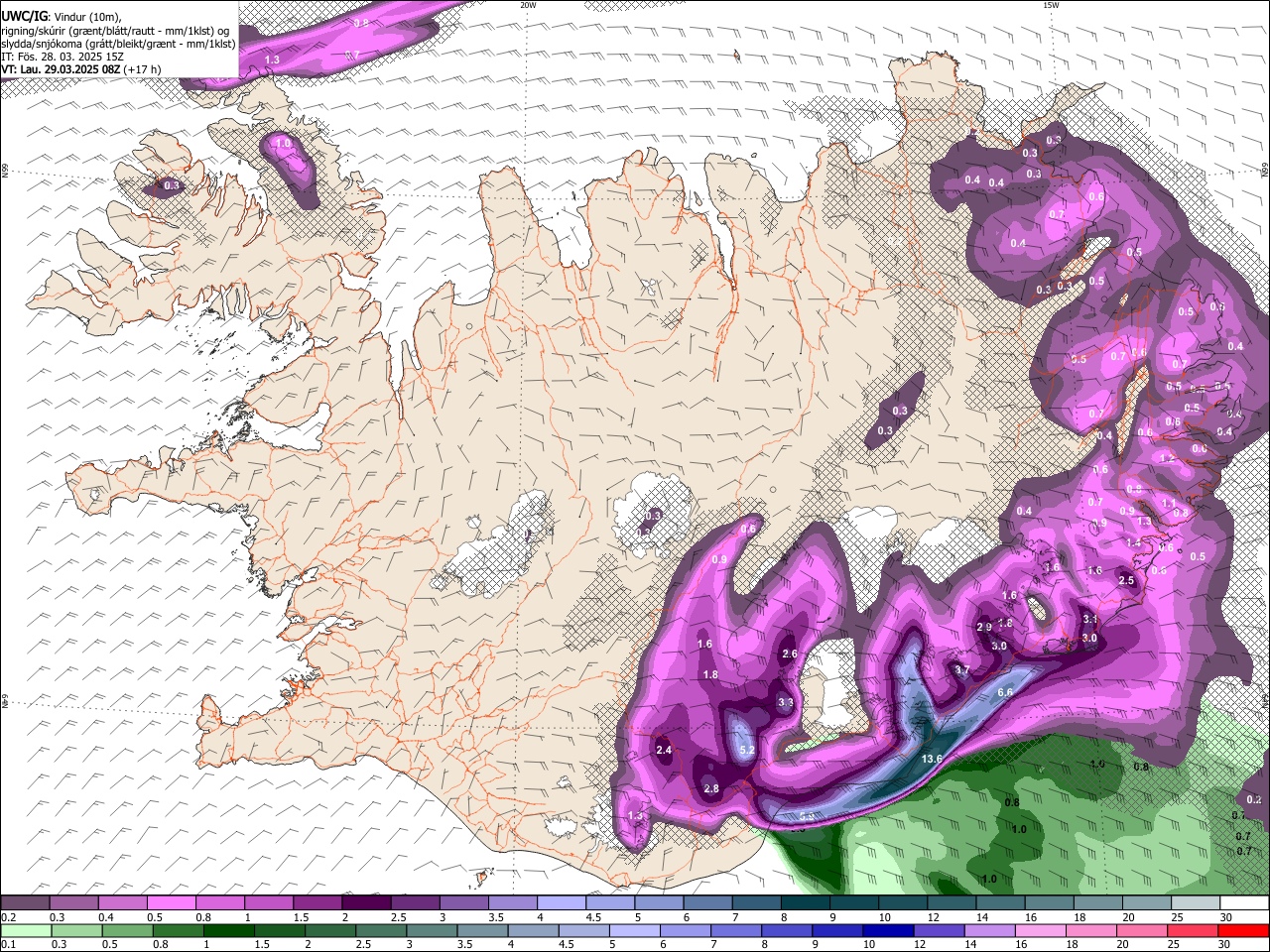The image size is (1270, 952).
Task: Click the snow-scale legend label 0.2
Action: 8,917
